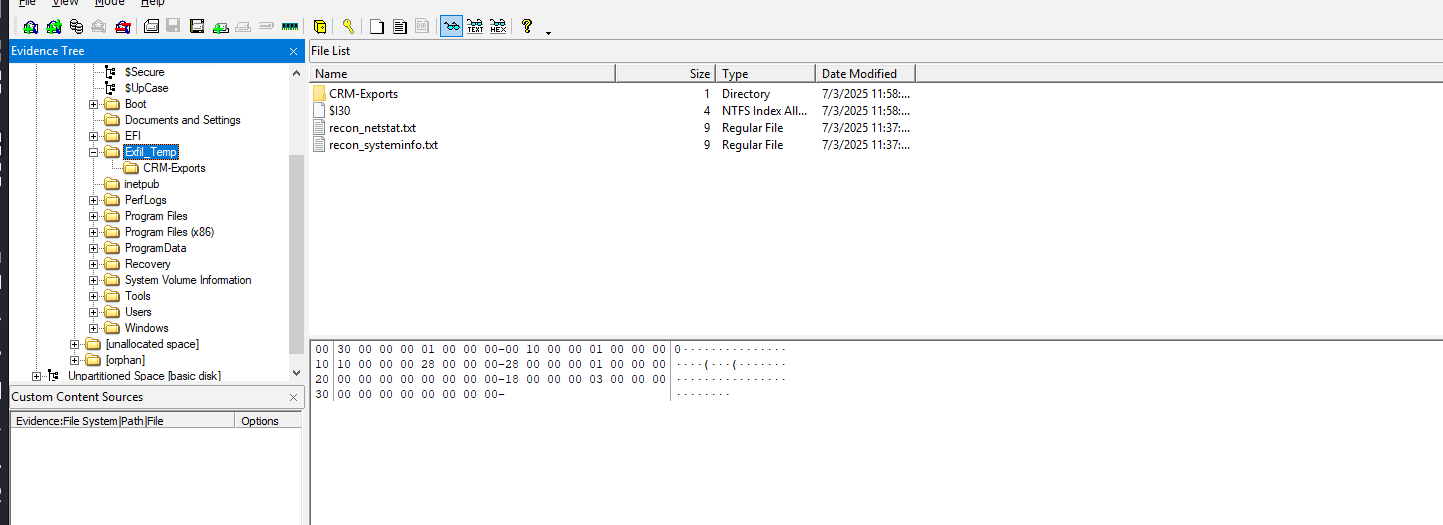
Task: Click the Export File Hash List icon
Action: pyautogui.click(x=400, y=27)
